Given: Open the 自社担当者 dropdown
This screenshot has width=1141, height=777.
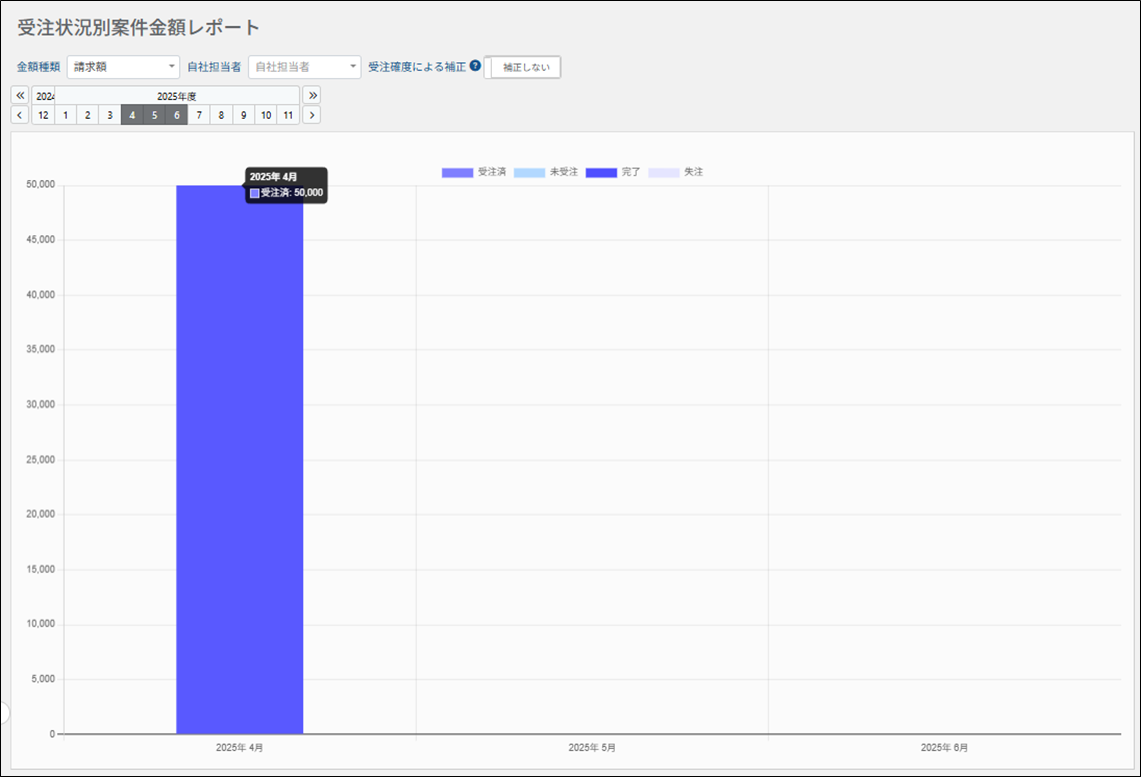Looking at the screenshot, I should pos(304,67).
